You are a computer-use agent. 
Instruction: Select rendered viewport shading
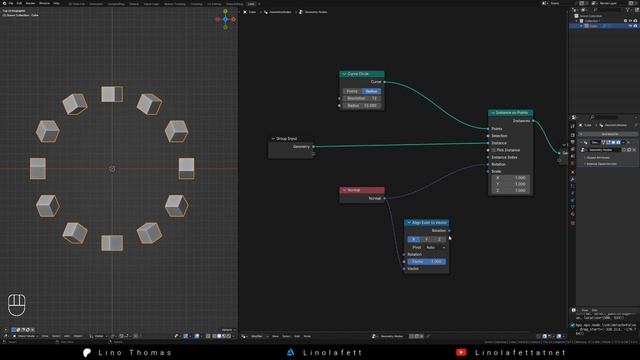[x=229, y=336]
